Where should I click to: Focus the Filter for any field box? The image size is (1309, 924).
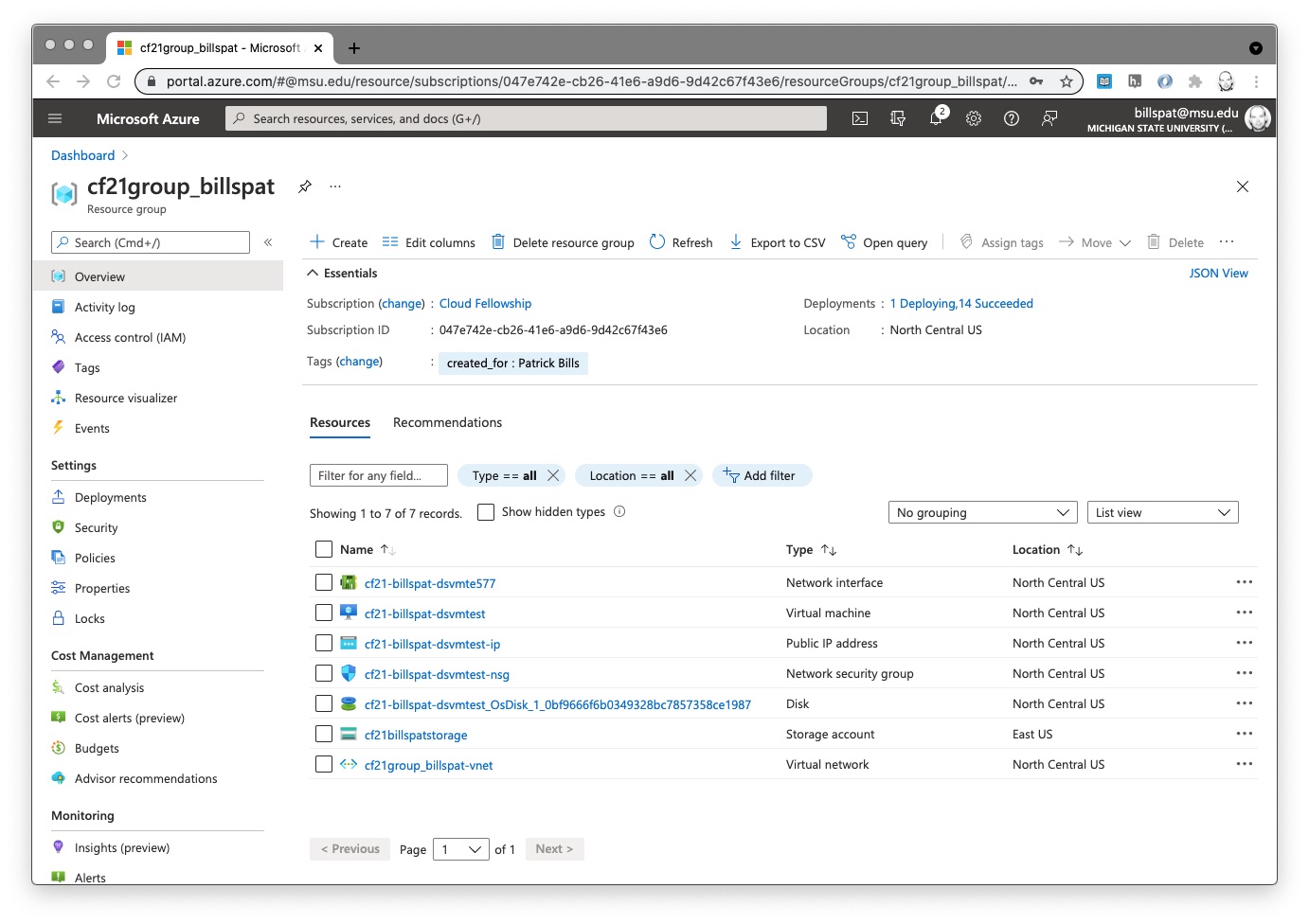click(x=378, y=475)
